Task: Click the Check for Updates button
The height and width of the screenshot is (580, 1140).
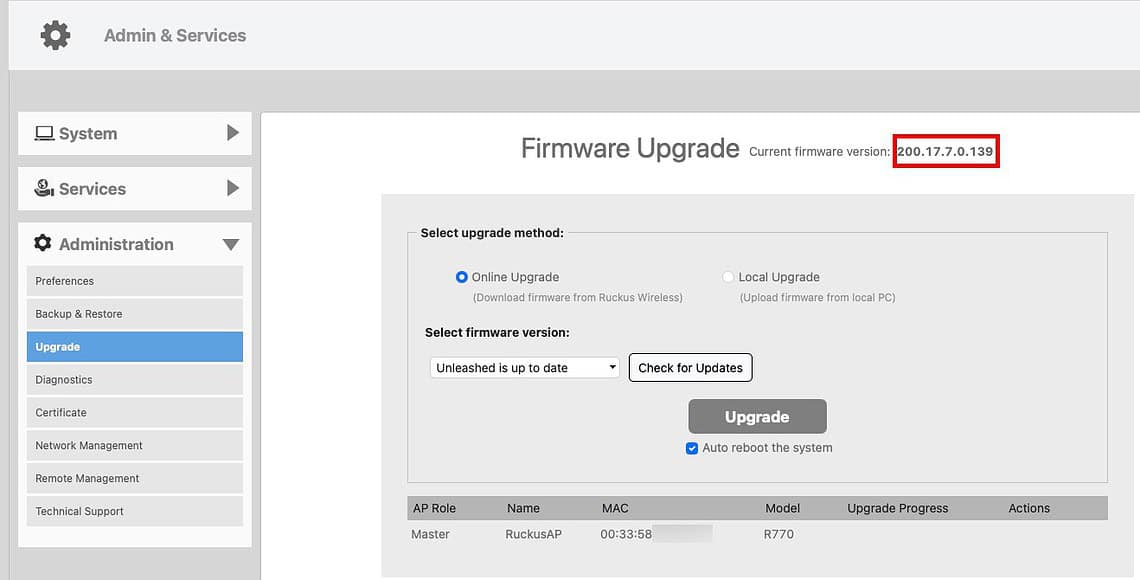Action: pyautogui.click(x=690, y=367)
